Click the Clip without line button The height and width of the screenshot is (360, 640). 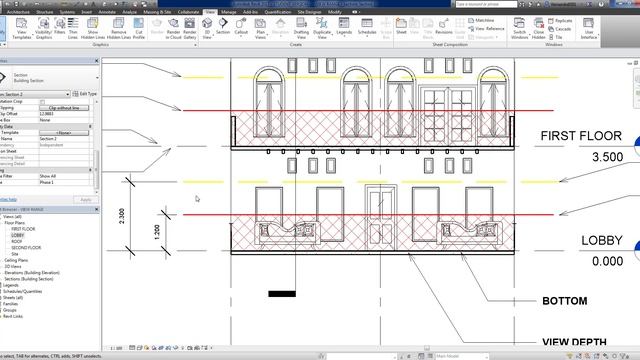64,108
